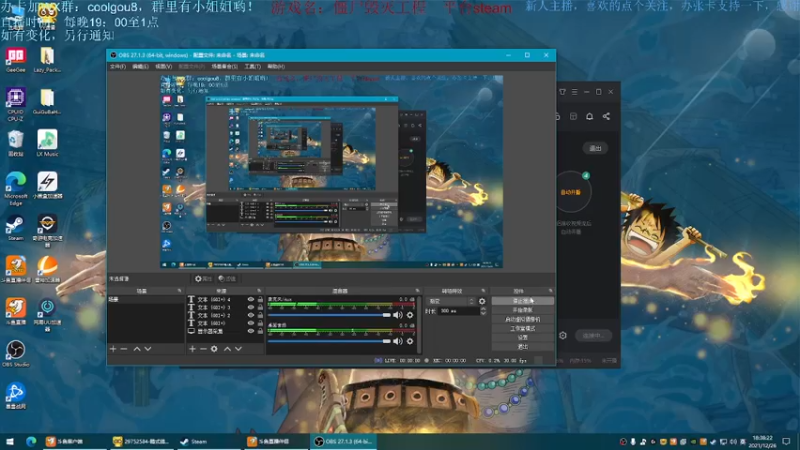
Task: Open the 编辑(E) menu
Action: tap(140, 67)
